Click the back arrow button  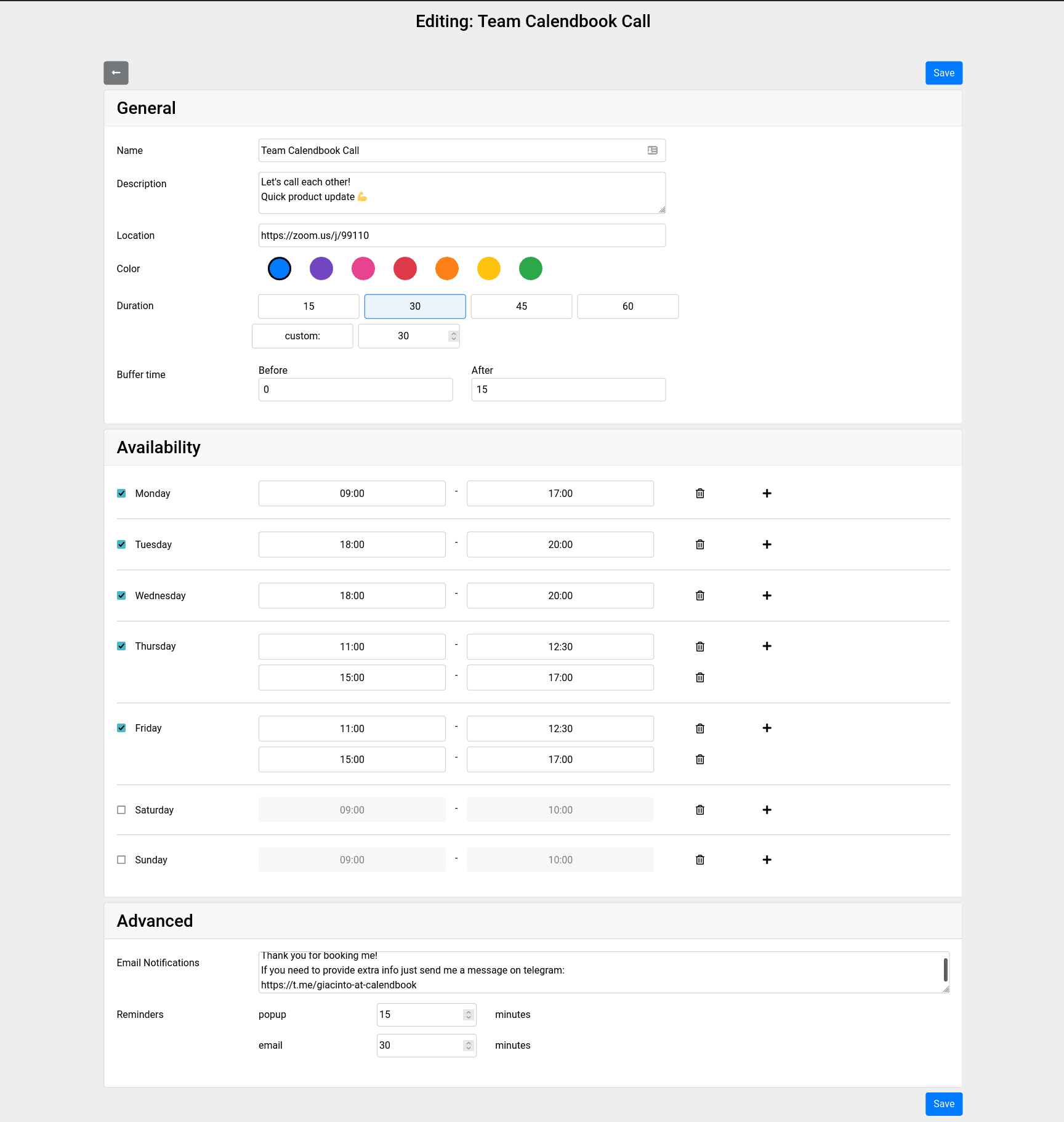tap(116, 73)
